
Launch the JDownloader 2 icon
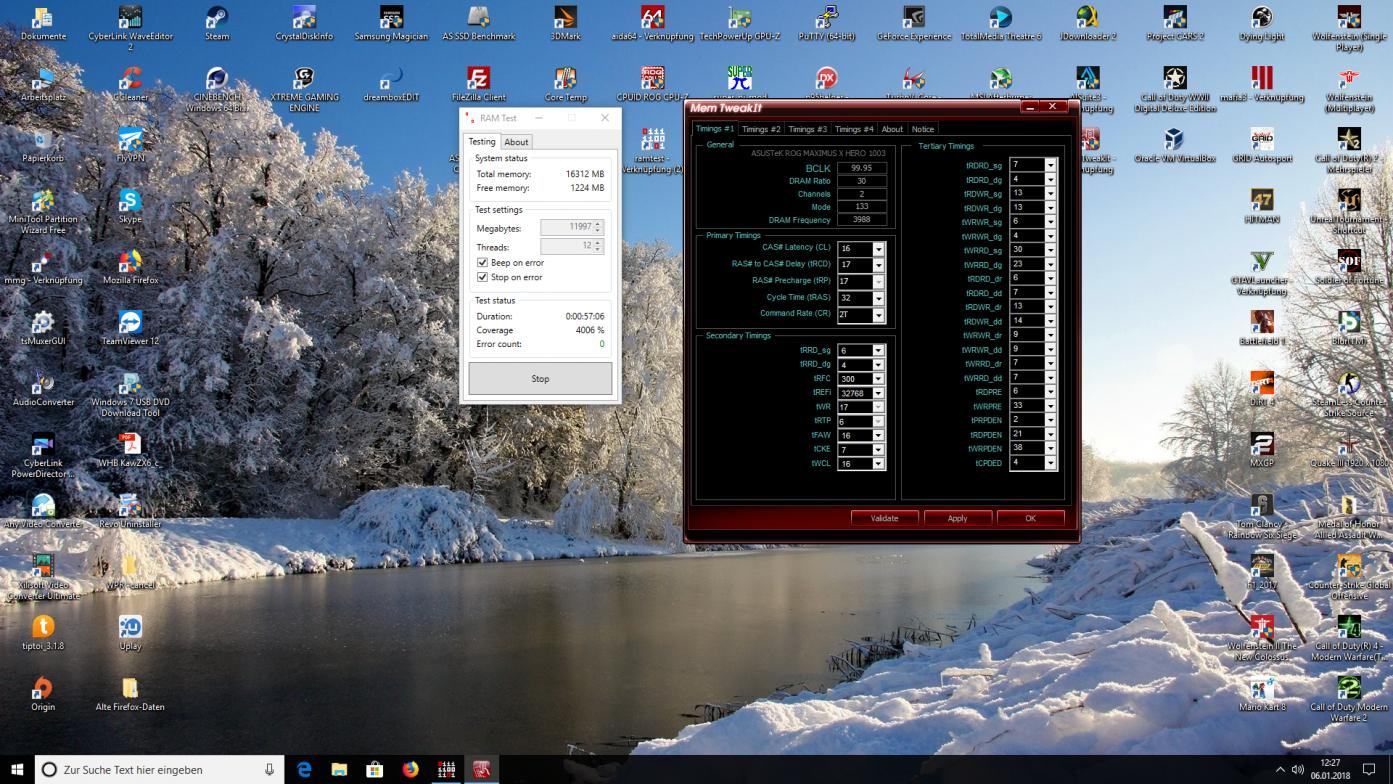point(1087,22)
